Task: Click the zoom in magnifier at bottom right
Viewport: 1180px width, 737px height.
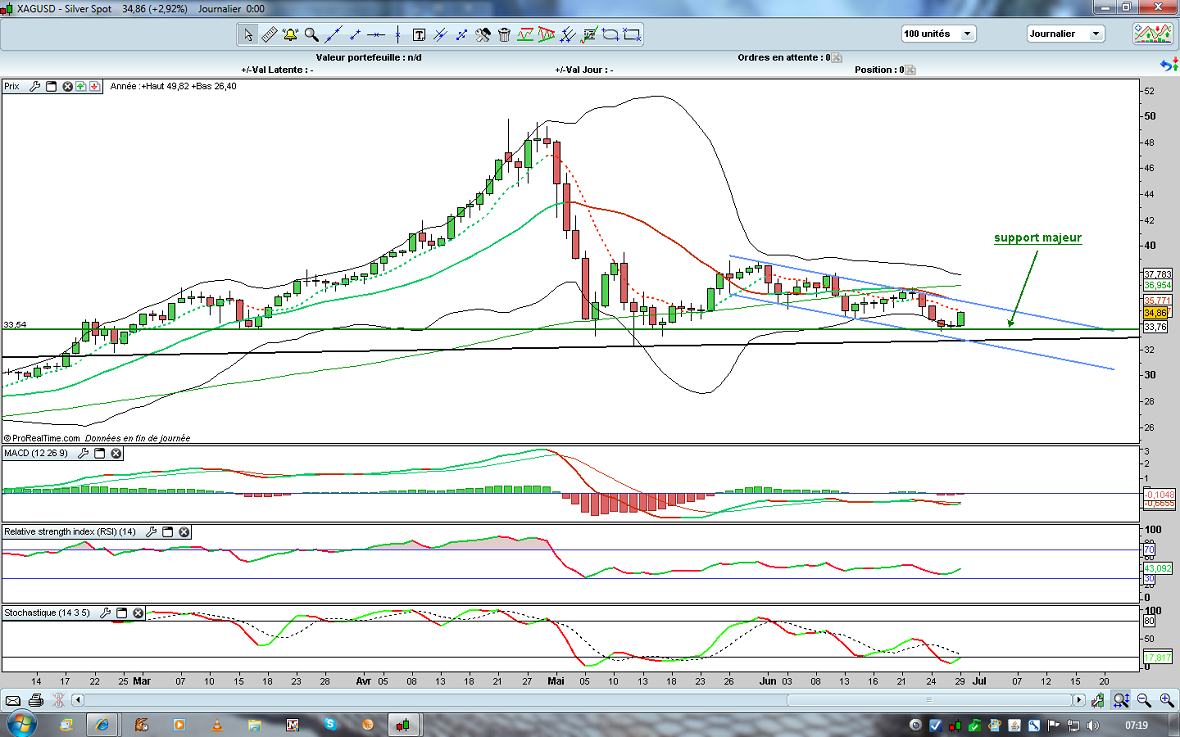Action: click(x=1166, y=700)
